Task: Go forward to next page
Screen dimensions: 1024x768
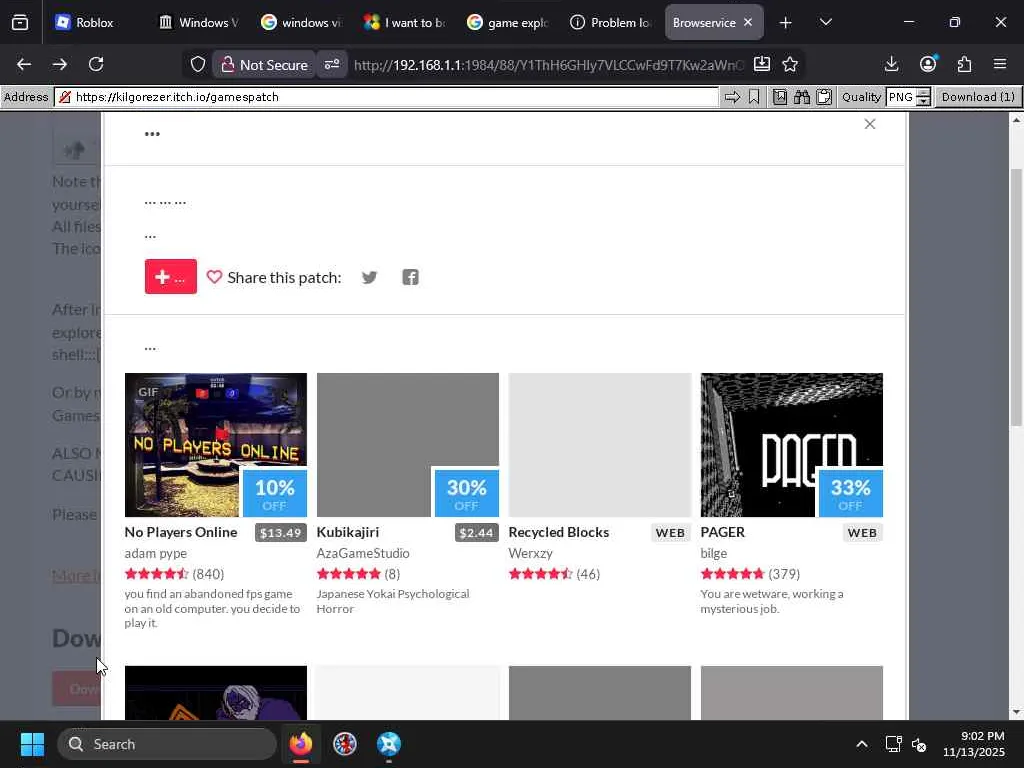Action: click(x=60, y=64)
